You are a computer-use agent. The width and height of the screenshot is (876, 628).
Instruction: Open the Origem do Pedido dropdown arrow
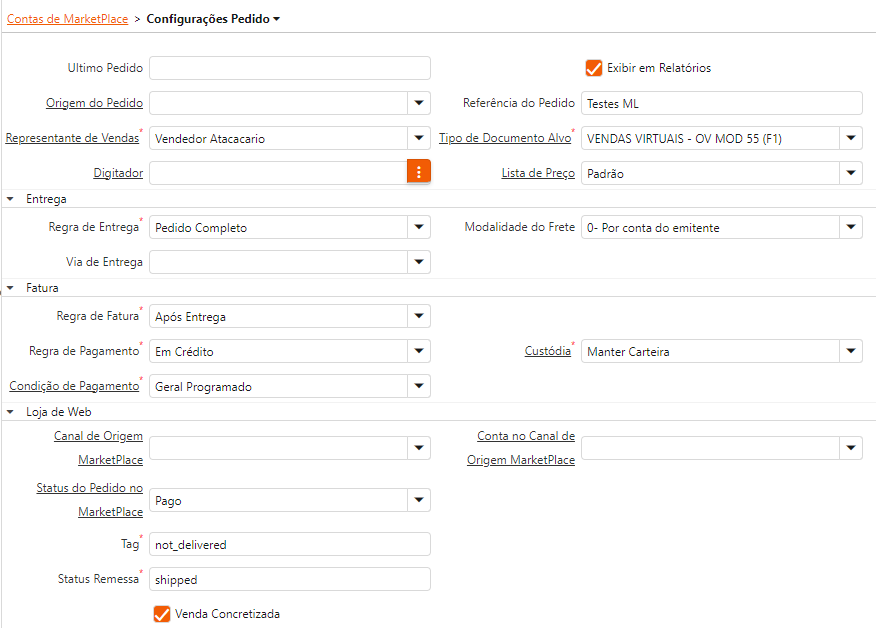click(418, 103)
